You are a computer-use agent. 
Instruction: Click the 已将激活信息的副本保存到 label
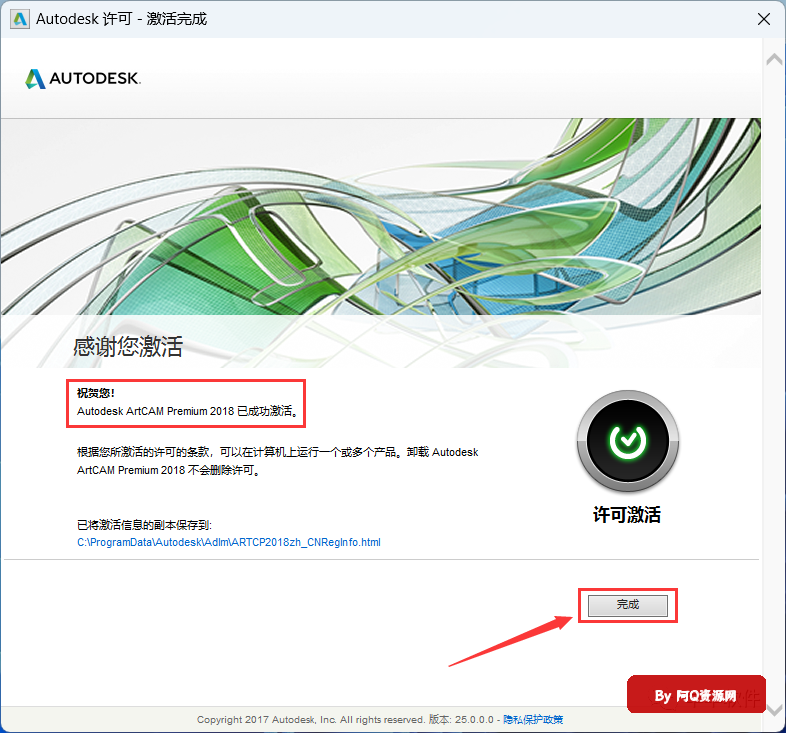(x=144, y=525)
